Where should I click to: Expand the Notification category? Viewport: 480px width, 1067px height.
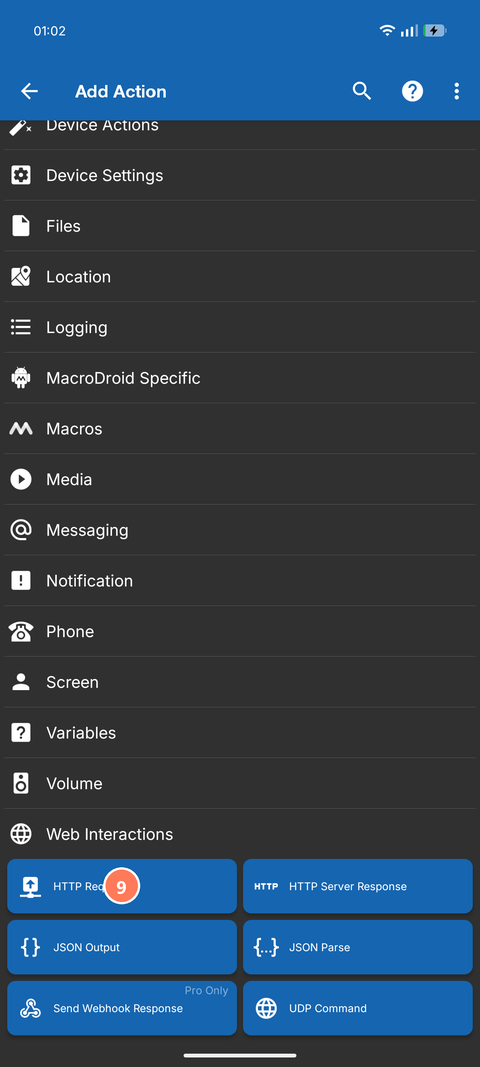(240, 580)
